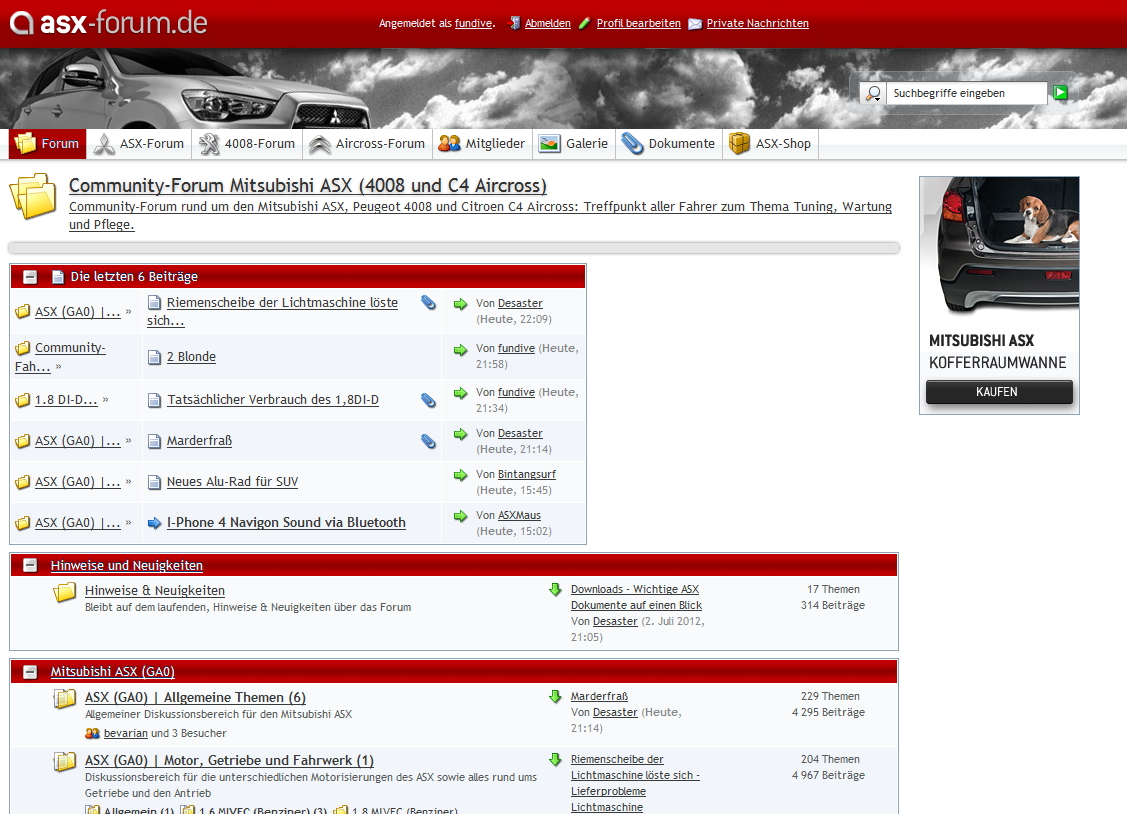The image size is (1127, 814).
Task: Click the Abmelden logout link
Action: pos(547,23)
